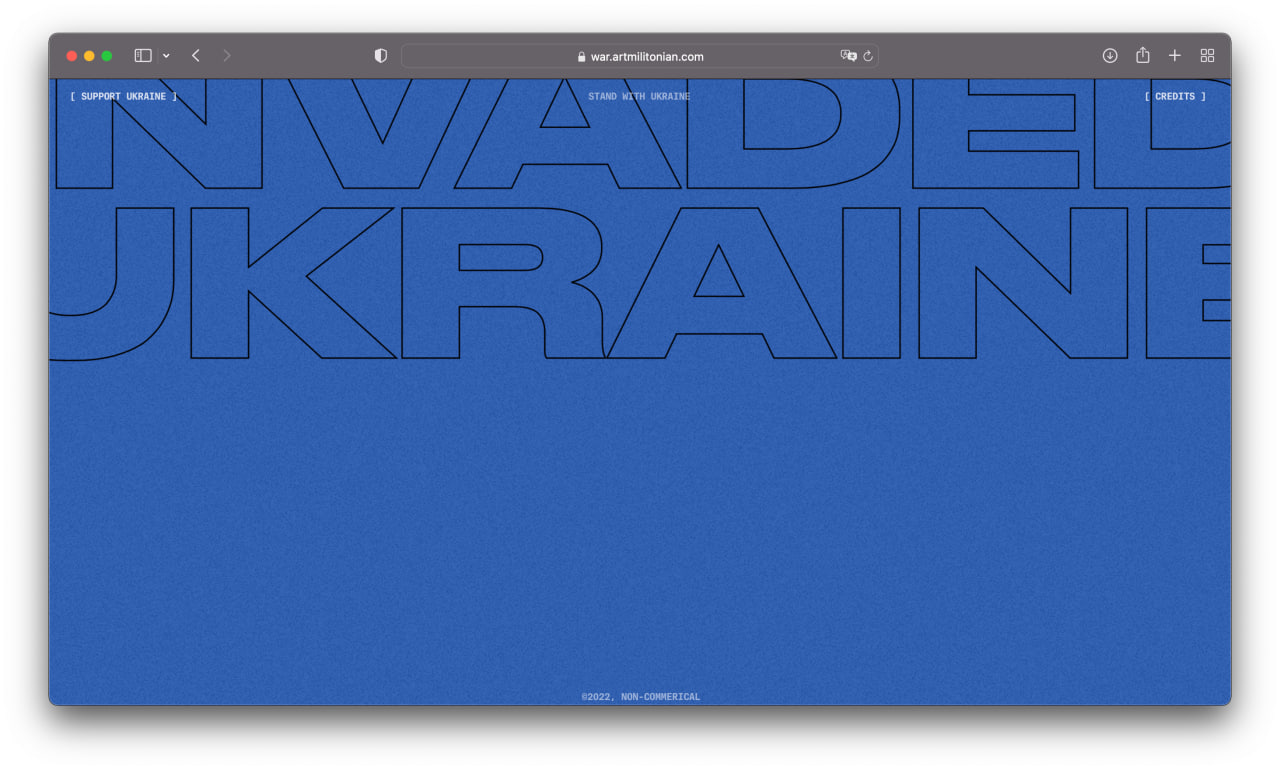
Task: Open the Support Ukraine link
Action: pyautogui.click(x=124, y=97)
